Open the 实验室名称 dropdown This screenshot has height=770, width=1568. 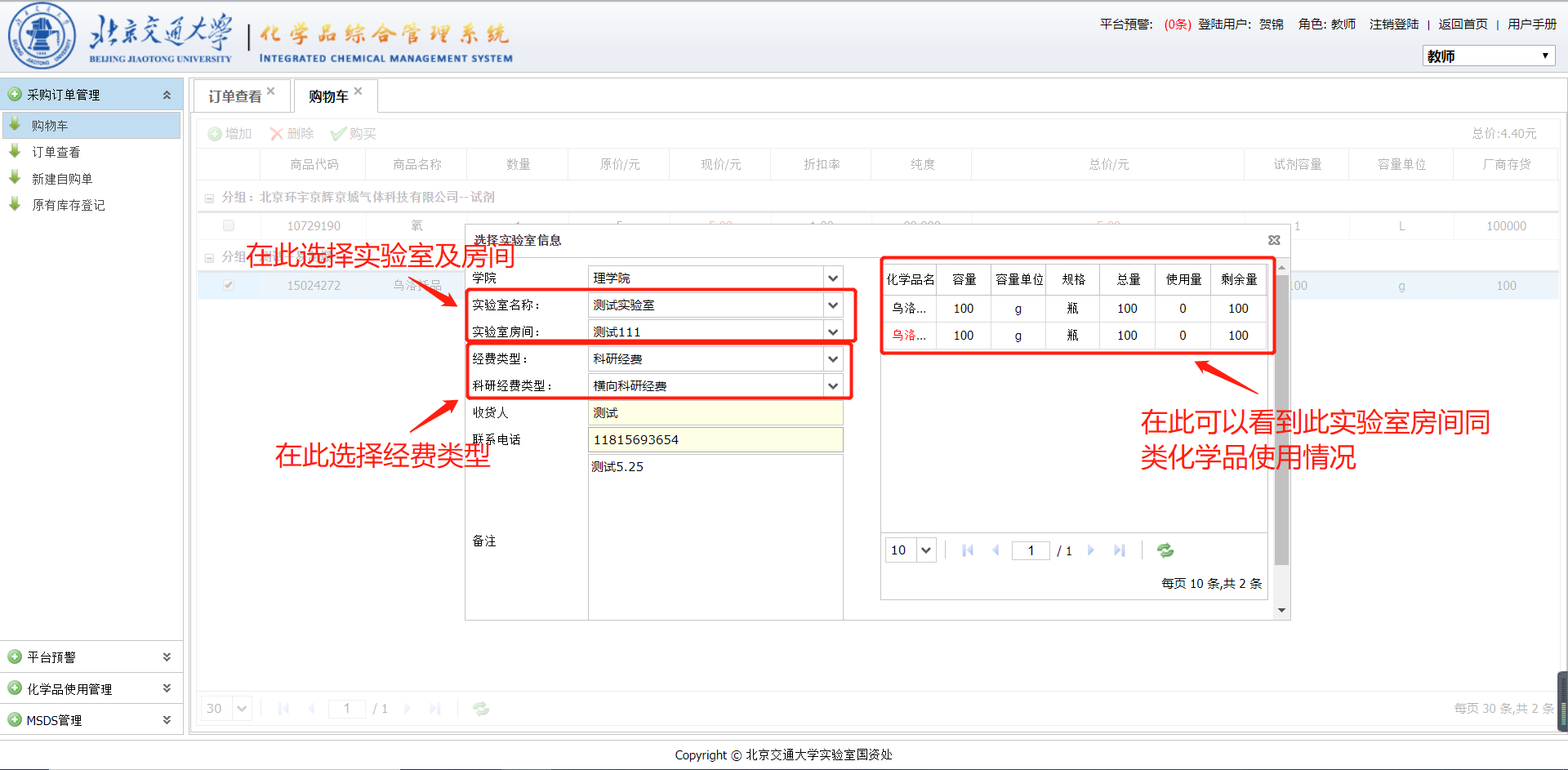(x=832, y=305)
